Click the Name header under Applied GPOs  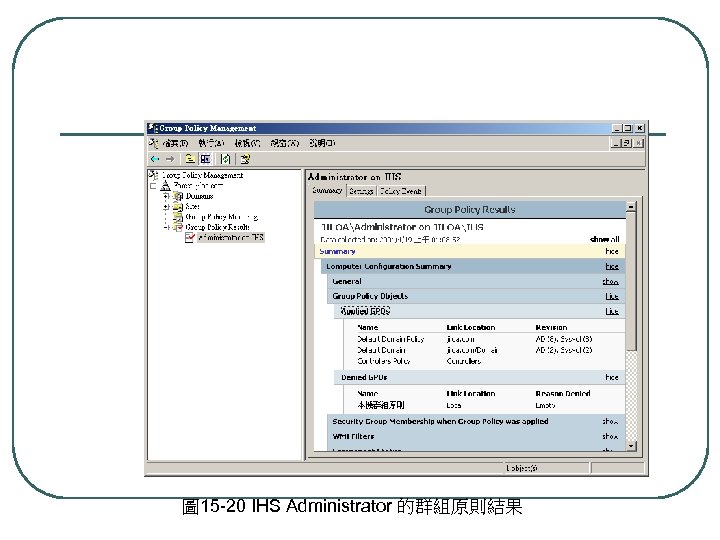click(367, 327)
